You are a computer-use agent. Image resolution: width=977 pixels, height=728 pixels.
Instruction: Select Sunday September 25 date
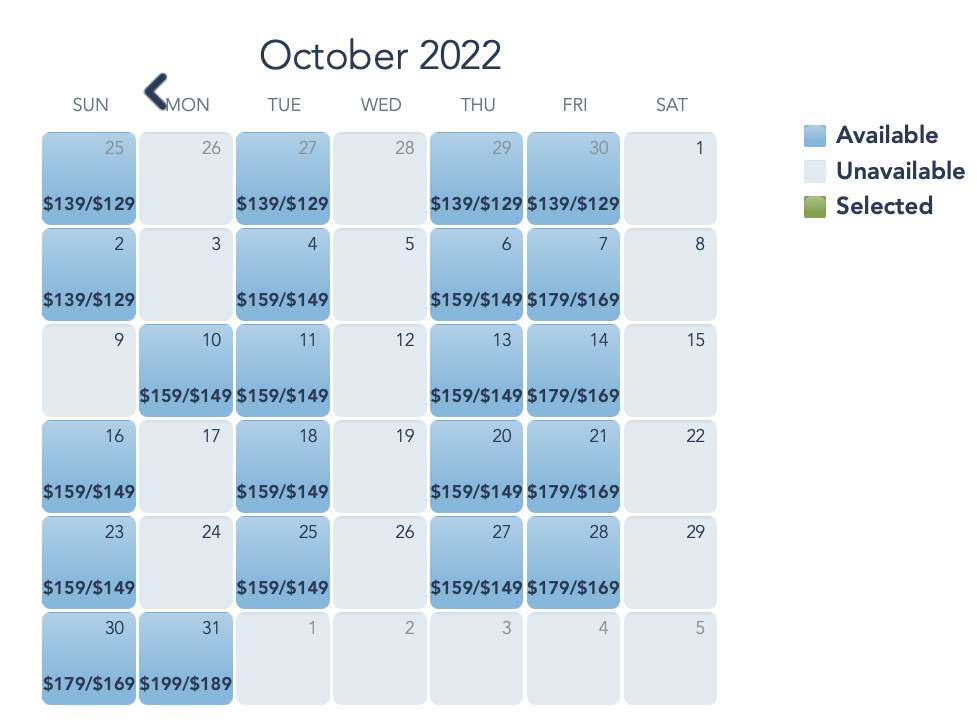pyautogui.click(x=90, y=178)
